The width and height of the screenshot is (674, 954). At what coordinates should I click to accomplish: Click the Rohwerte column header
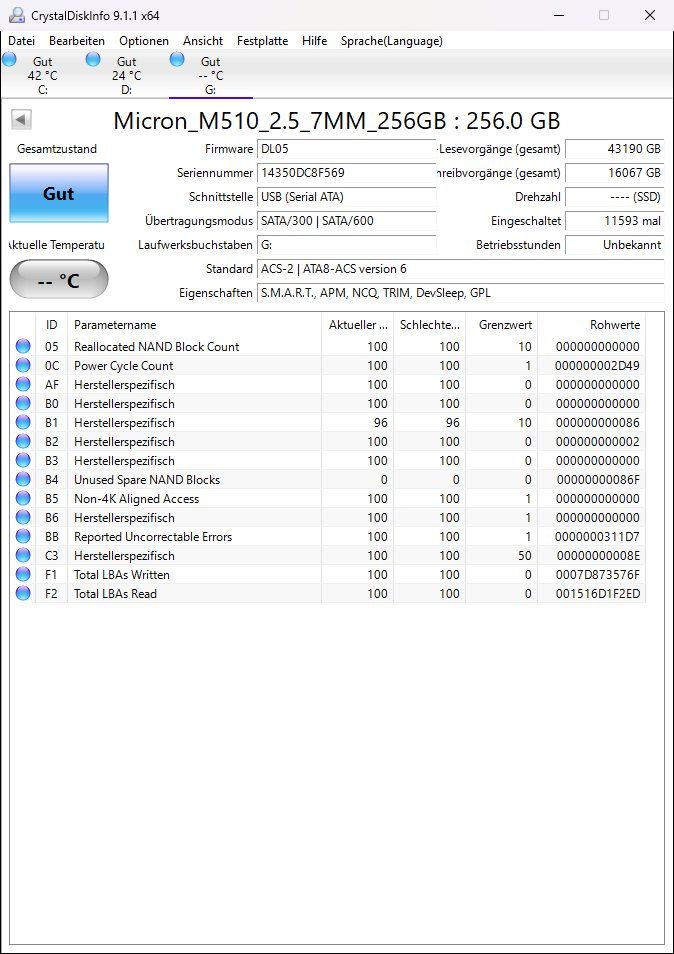tap(592, 325)
